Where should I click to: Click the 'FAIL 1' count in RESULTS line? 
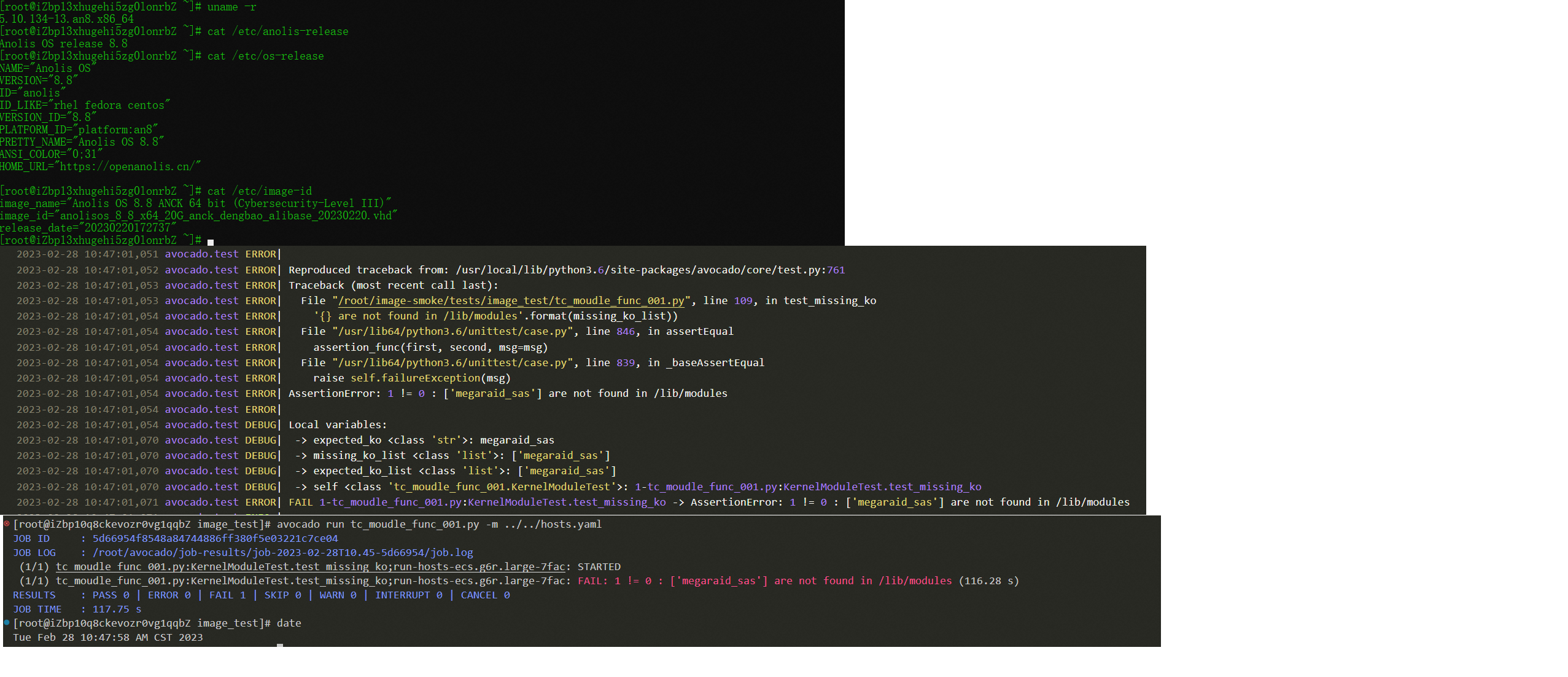click(x=227, y=595)
